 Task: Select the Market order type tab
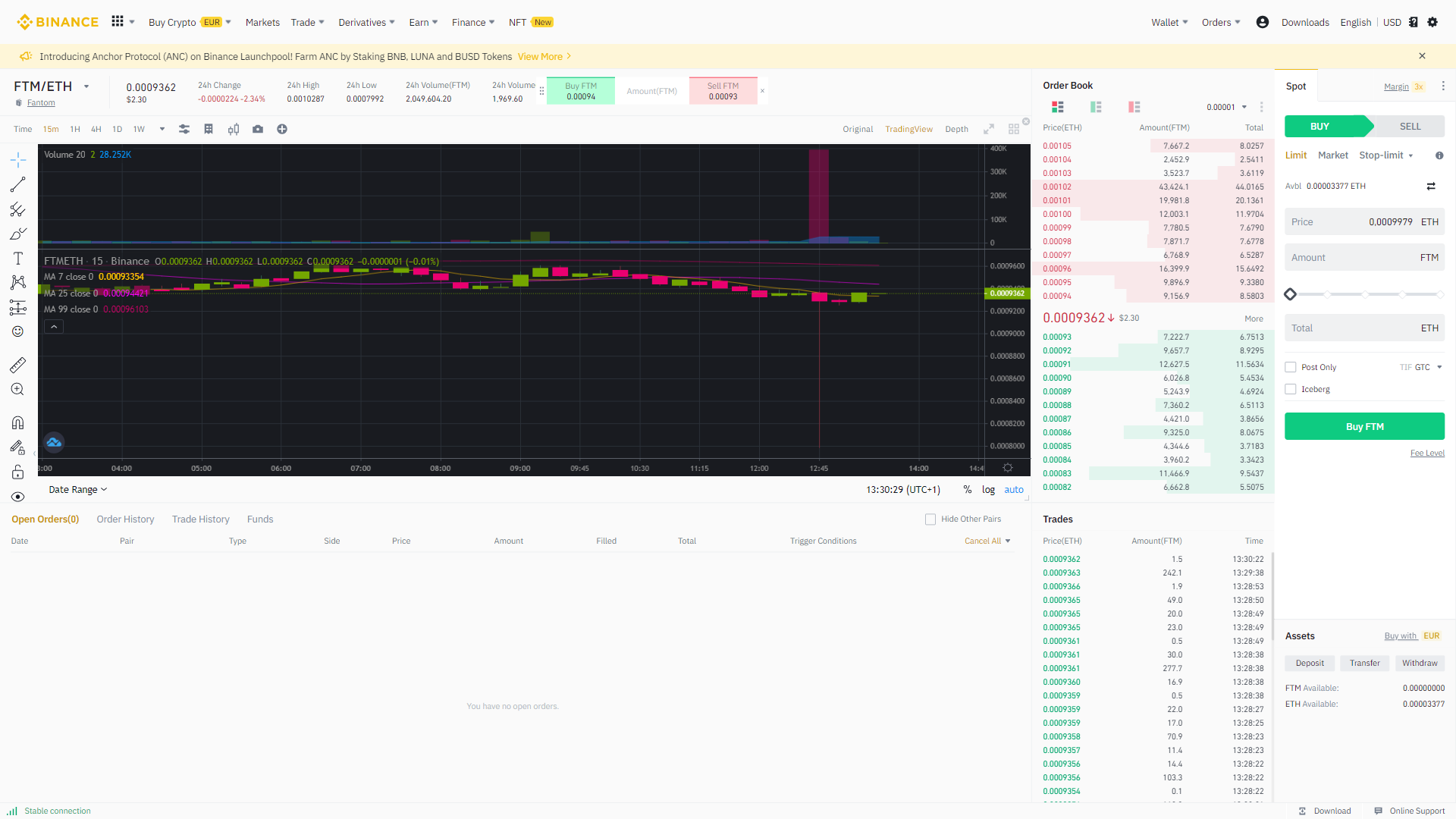click(1332, 155)
